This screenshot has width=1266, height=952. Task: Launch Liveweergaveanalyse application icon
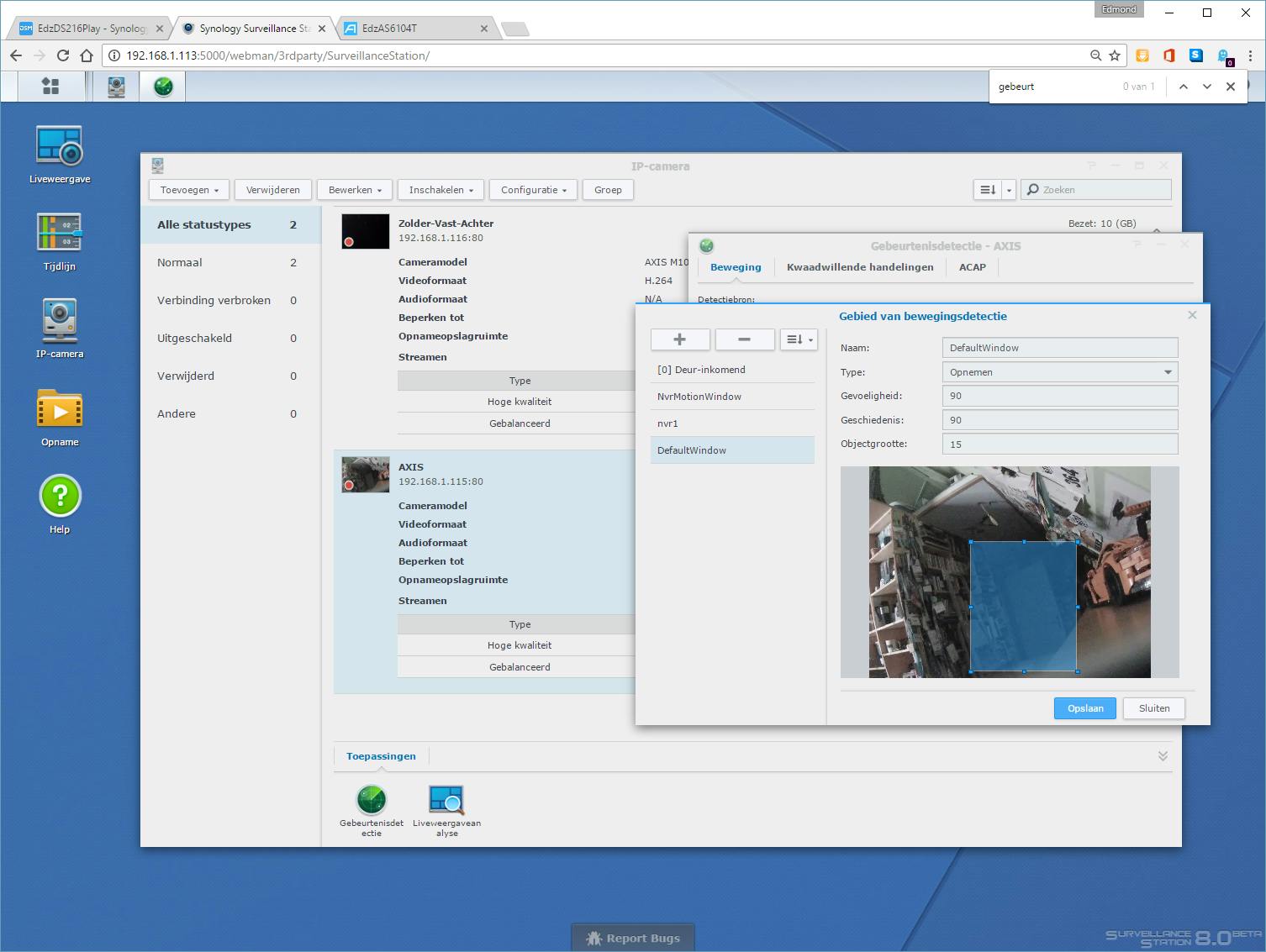(446, 801)
